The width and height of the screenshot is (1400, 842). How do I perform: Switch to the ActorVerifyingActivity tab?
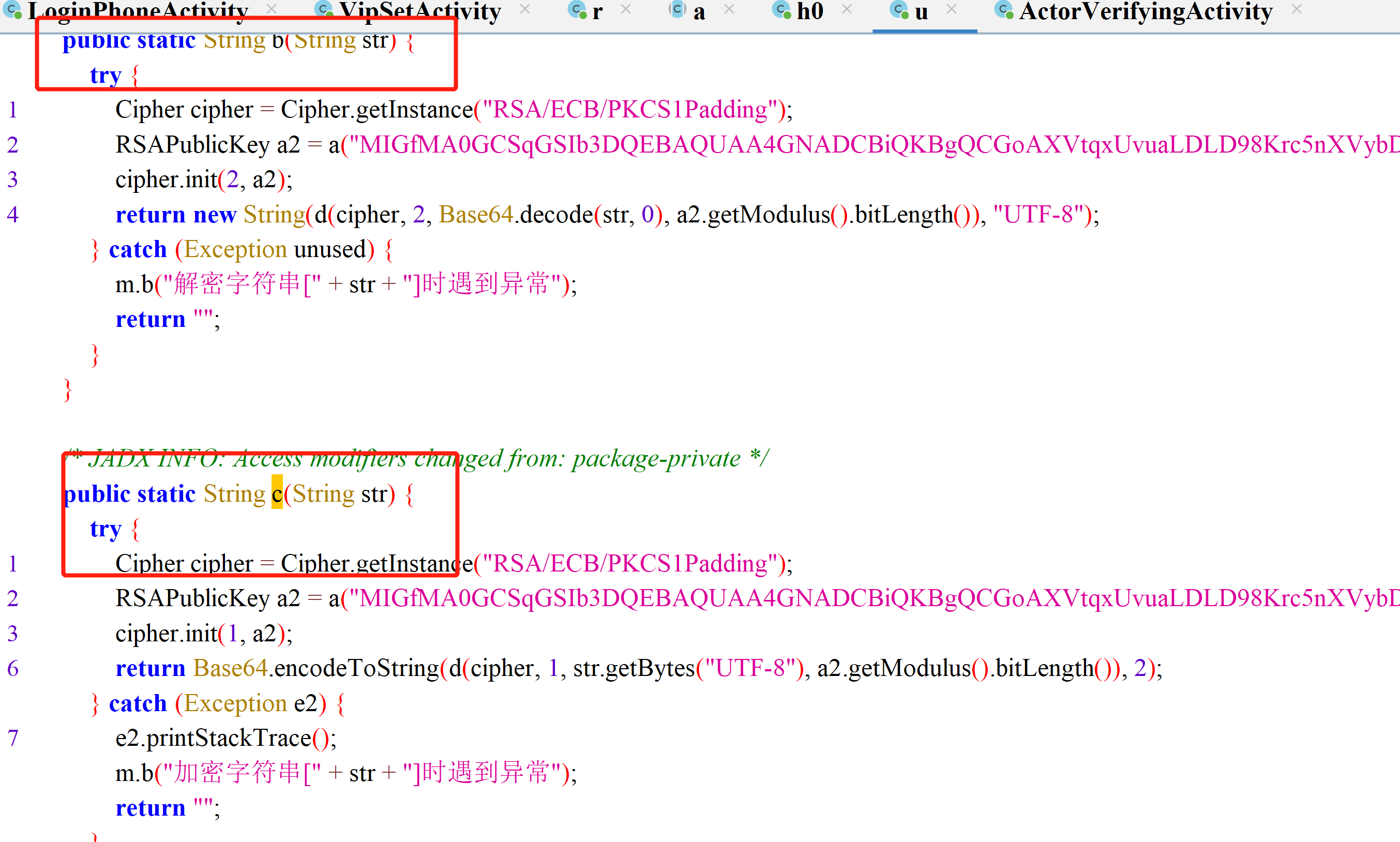(x=1146, y=11)
